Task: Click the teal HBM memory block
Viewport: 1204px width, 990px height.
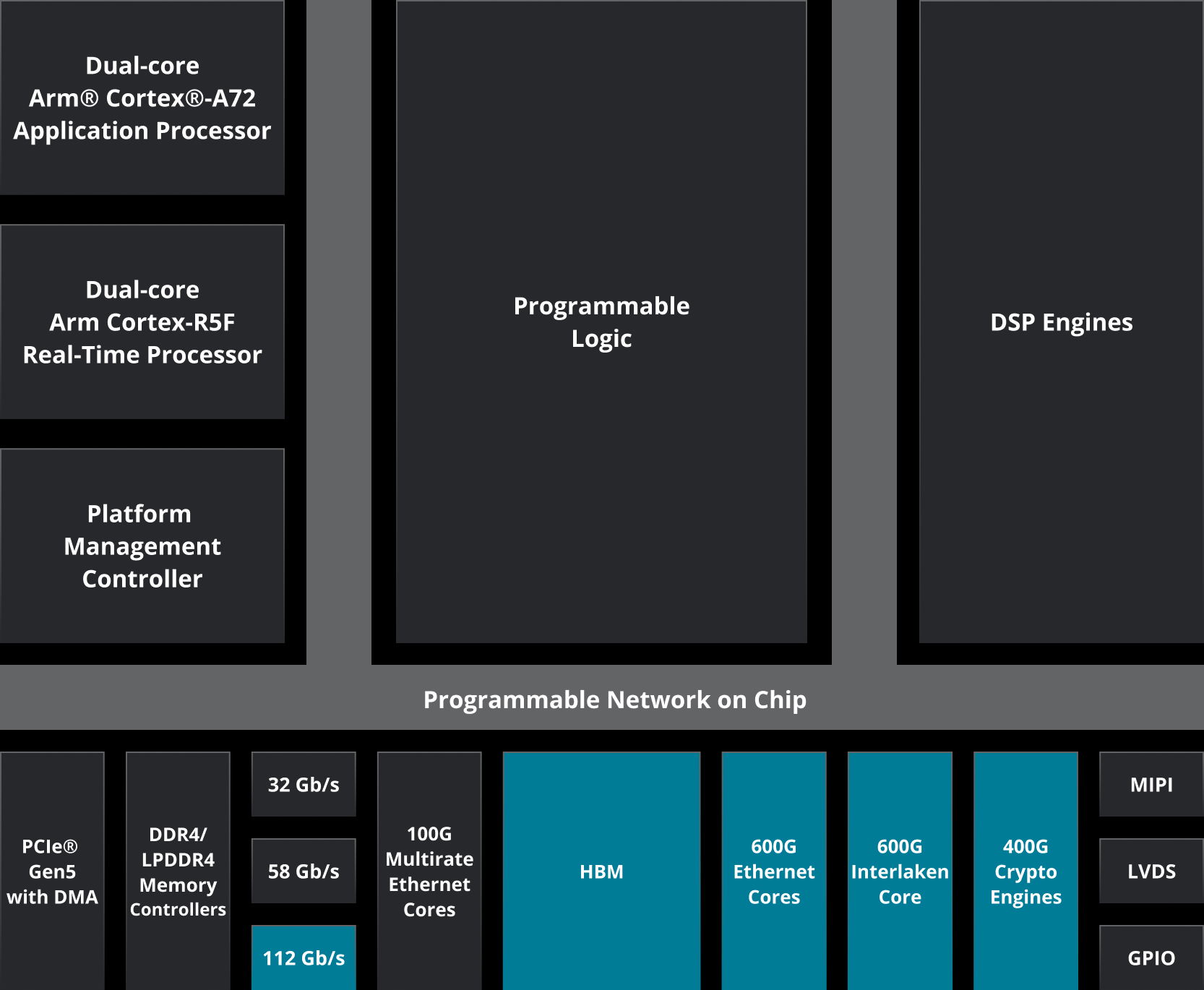Action: click(601, 871)
